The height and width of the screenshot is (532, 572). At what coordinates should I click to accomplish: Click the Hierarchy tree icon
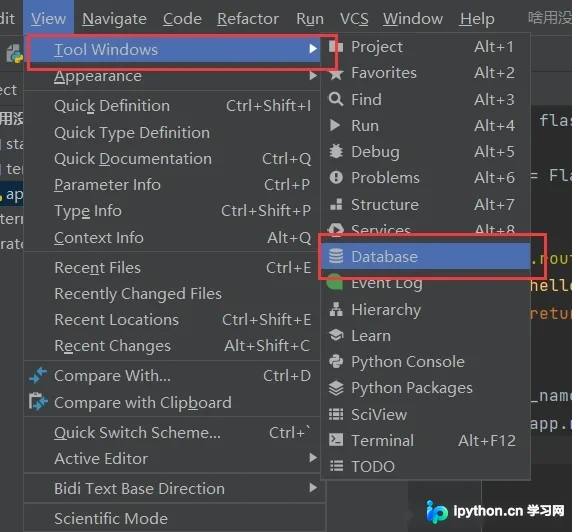tap(336, 309)
